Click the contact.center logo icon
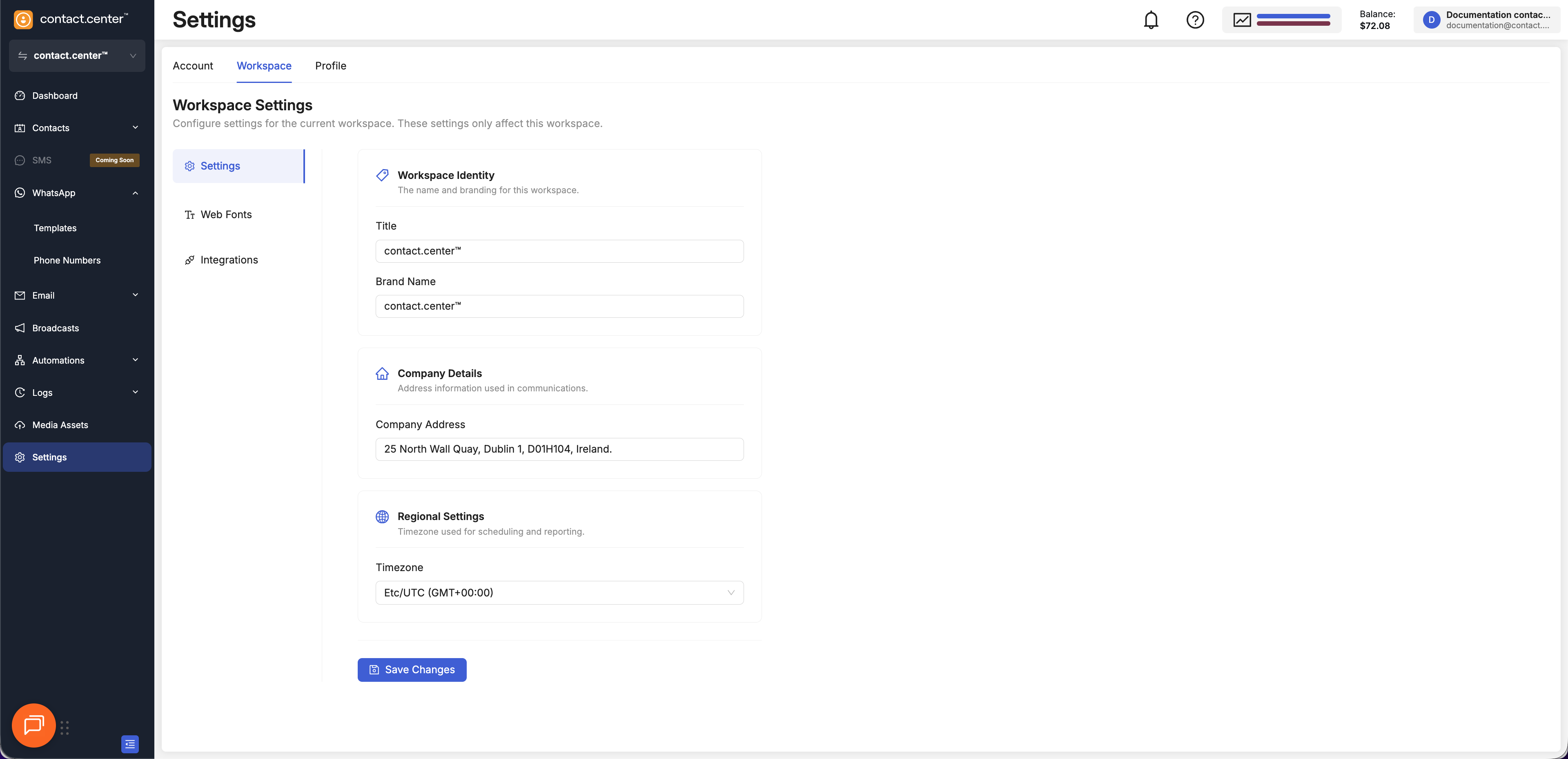1568x759 pixels. coord(23,20)
